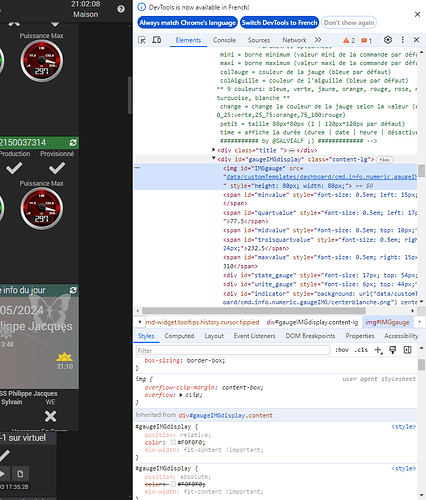This screenshot has width=426, height=500.
Task: Select the span id maxvalue line
Action: point(320,258)
